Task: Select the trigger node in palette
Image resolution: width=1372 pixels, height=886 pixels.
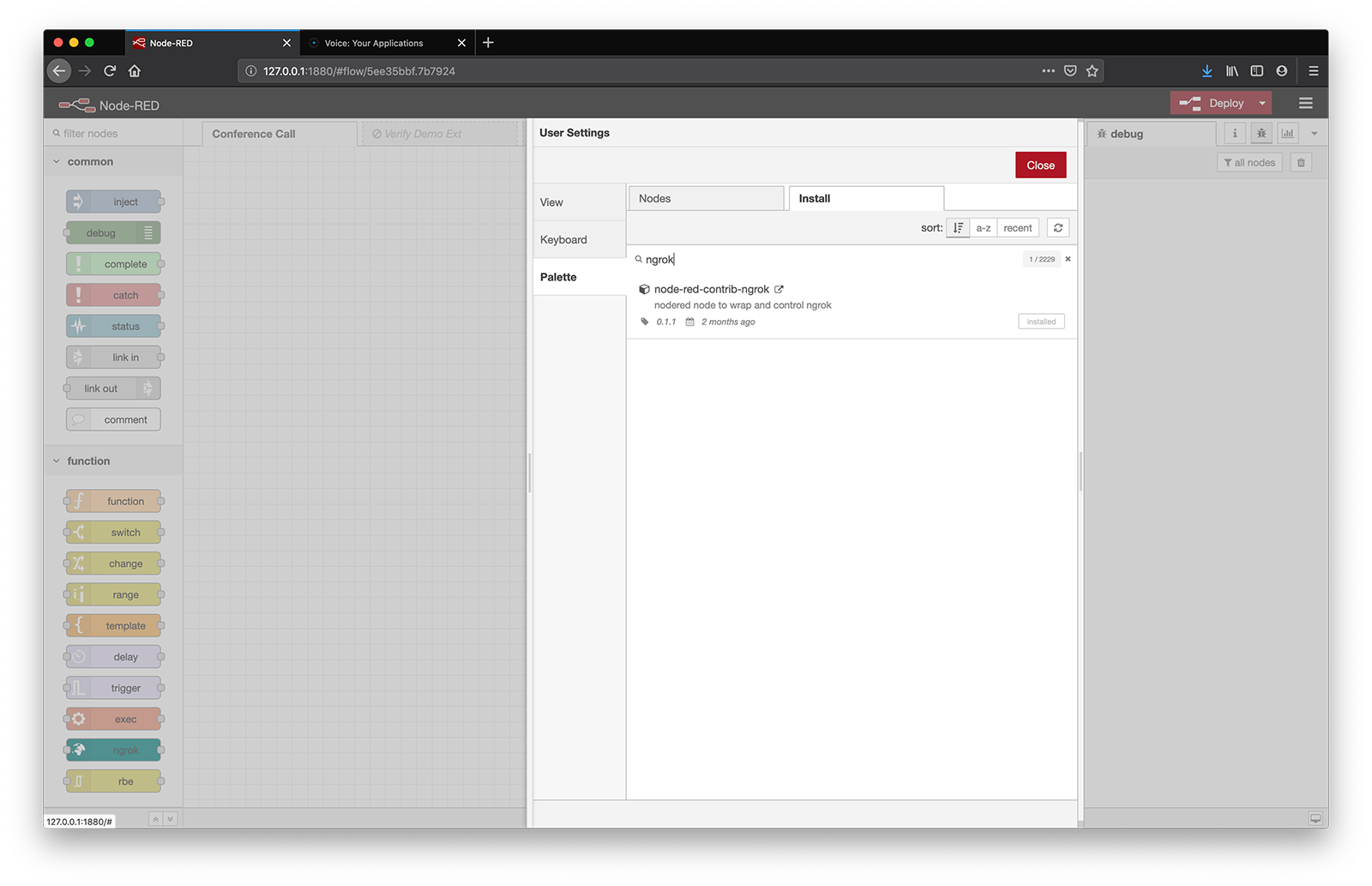Action: click(113, 688)
